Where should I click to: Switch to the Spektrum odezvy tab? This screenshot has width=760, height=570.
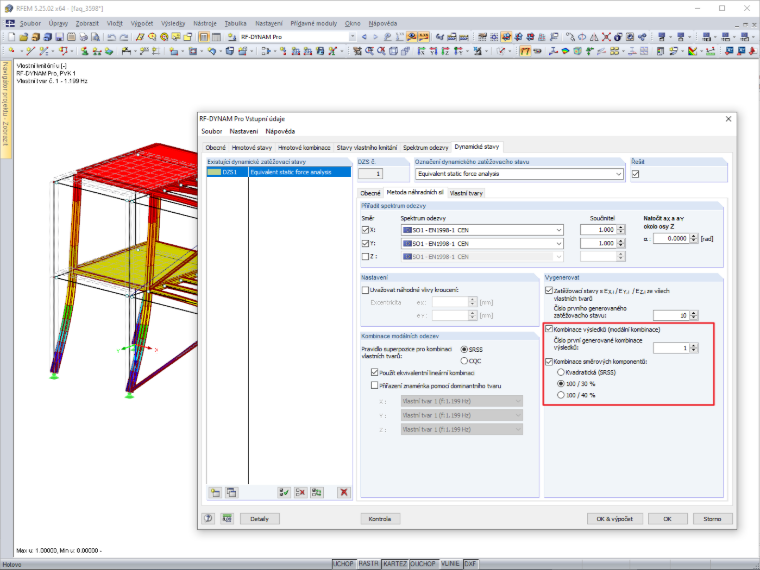tap(426, 147)
